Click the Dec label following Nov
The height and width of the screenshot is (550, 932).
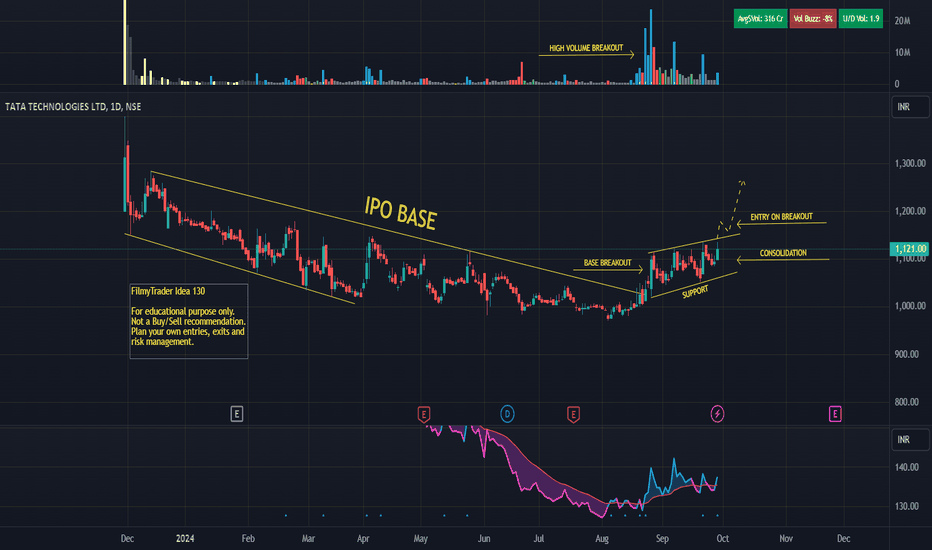(843, 539)
